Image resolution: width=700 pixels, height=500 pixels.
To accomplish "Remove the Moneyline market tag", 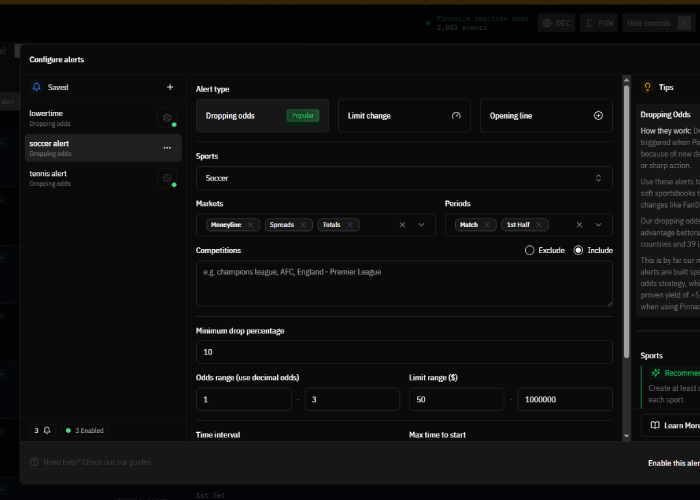I will click(250, 225).
